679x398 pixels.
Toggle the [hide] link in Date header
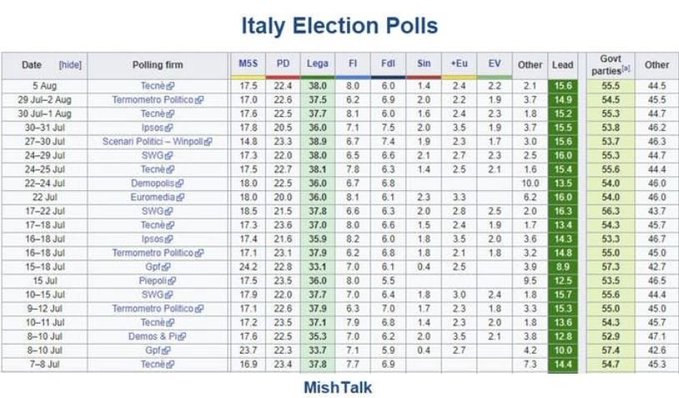[x=70, y=65]
